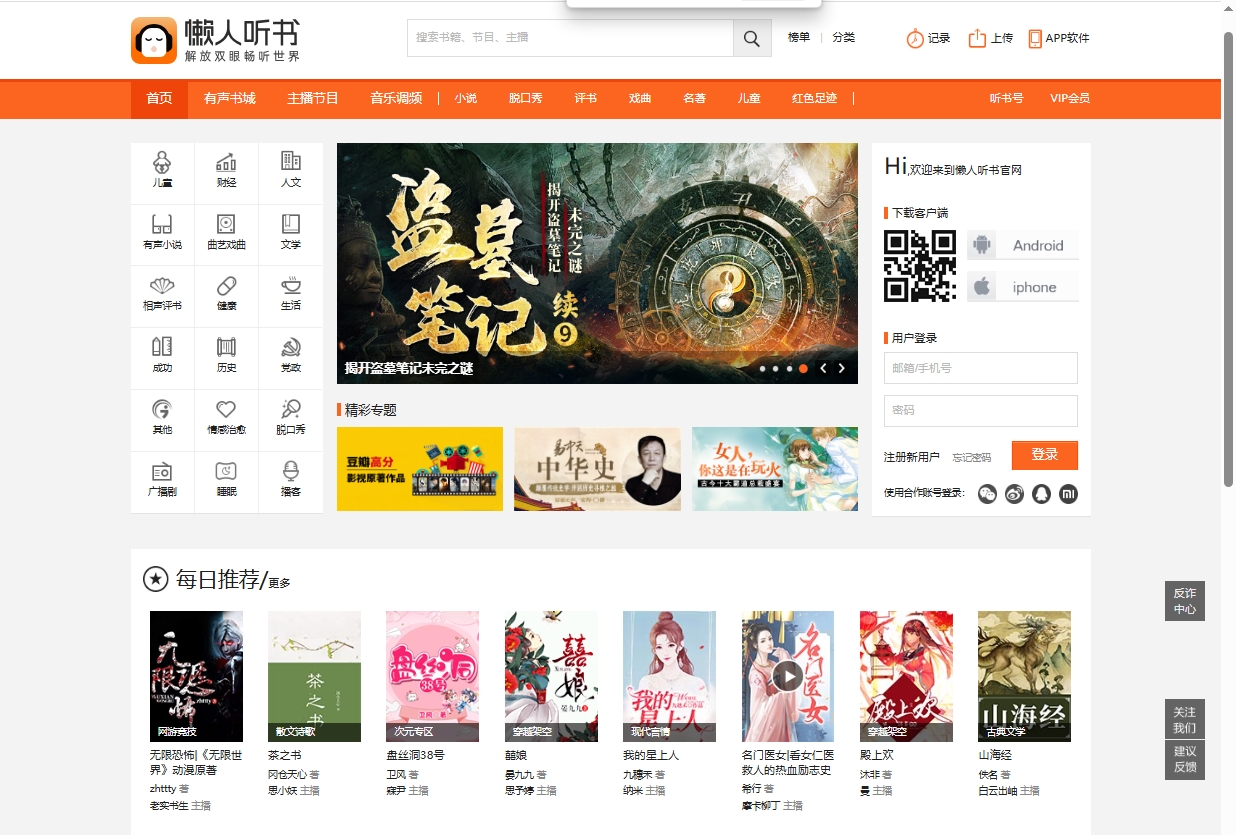Open the 睡眠 moon pillow icon category
The height and width of the screenshot is (835, 1236).
click(x=226, y=479)
